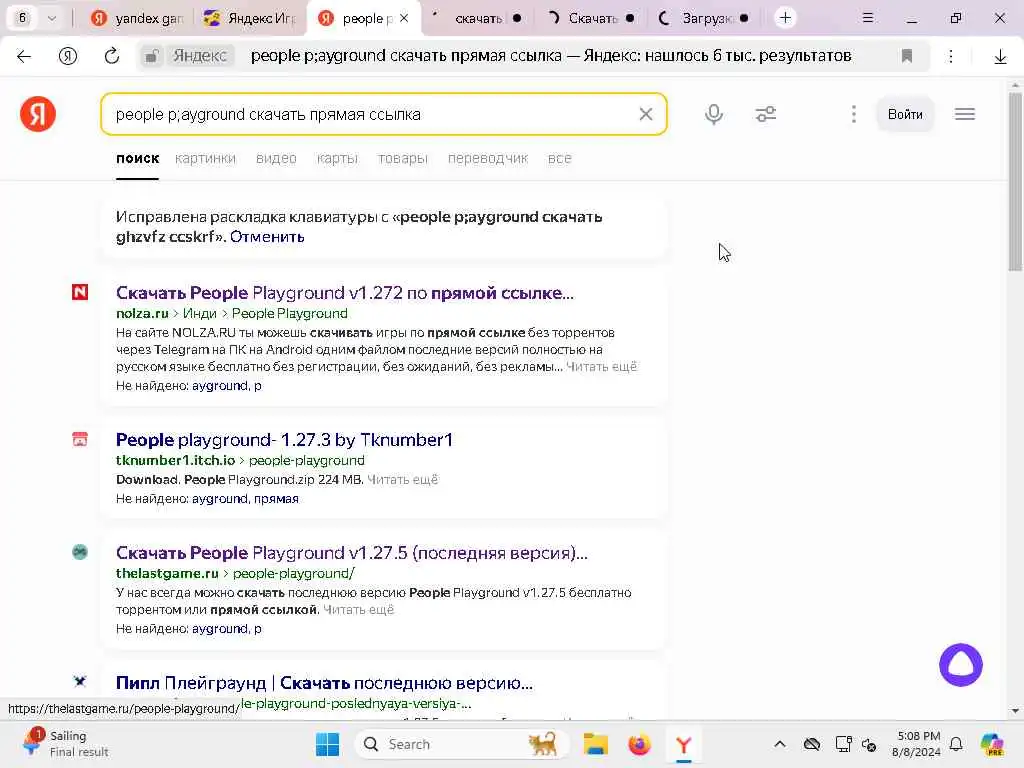Open File Explorer from the taskbar
This screenshot has height=768, width=1024.
(x=596, y=744)
